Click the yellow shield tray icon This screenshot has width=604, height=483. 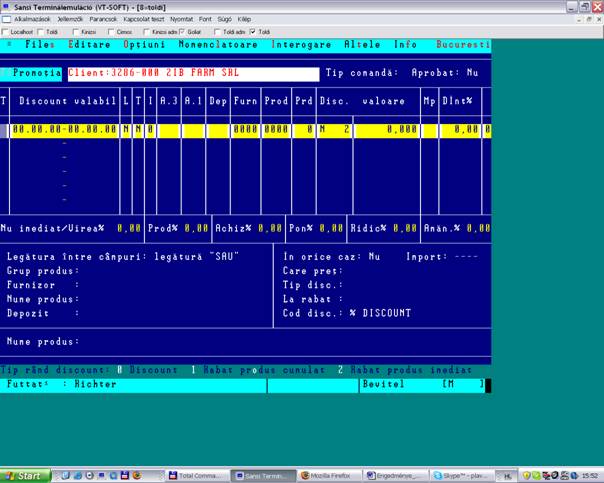pyautogui.click(x=527, y=476)
